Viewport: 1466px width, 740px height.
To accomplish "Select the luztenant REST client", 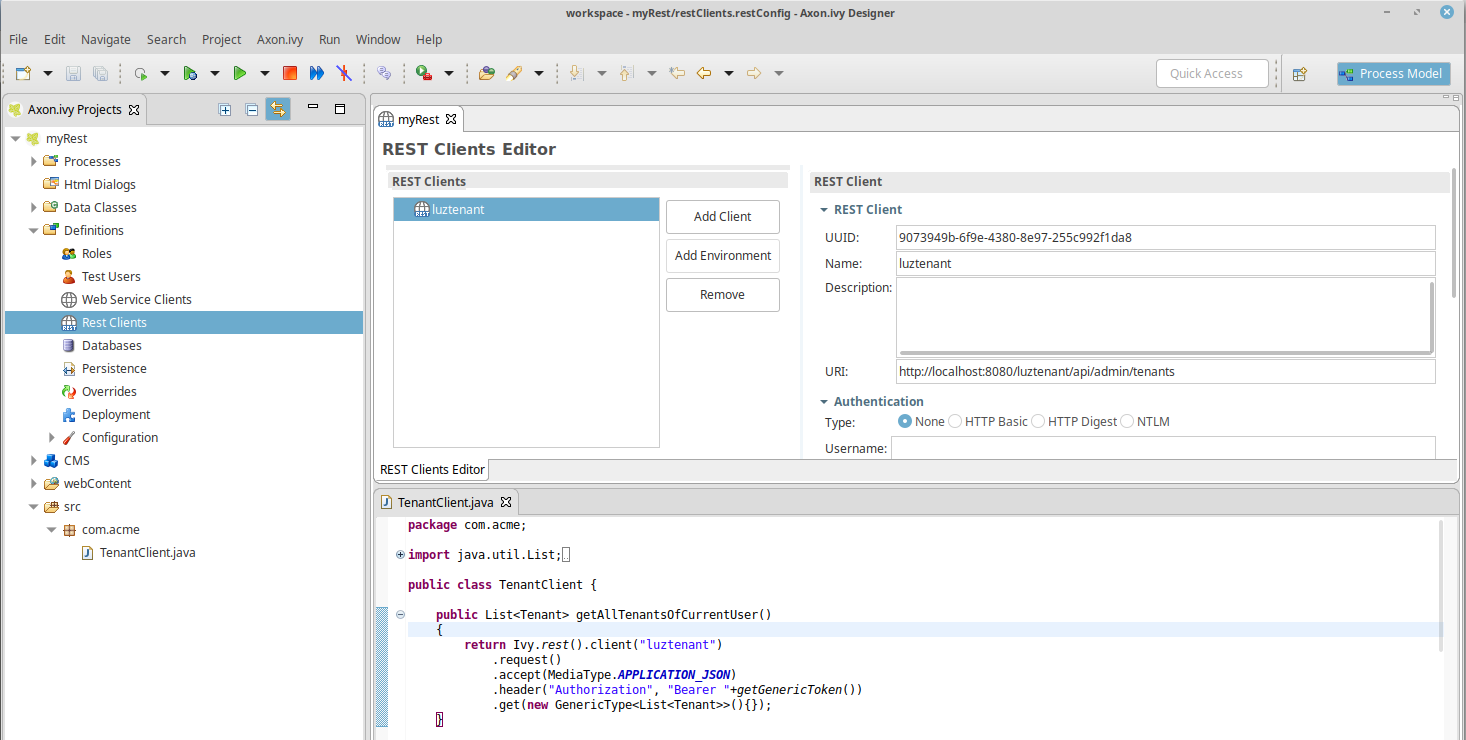I will 526,209.
